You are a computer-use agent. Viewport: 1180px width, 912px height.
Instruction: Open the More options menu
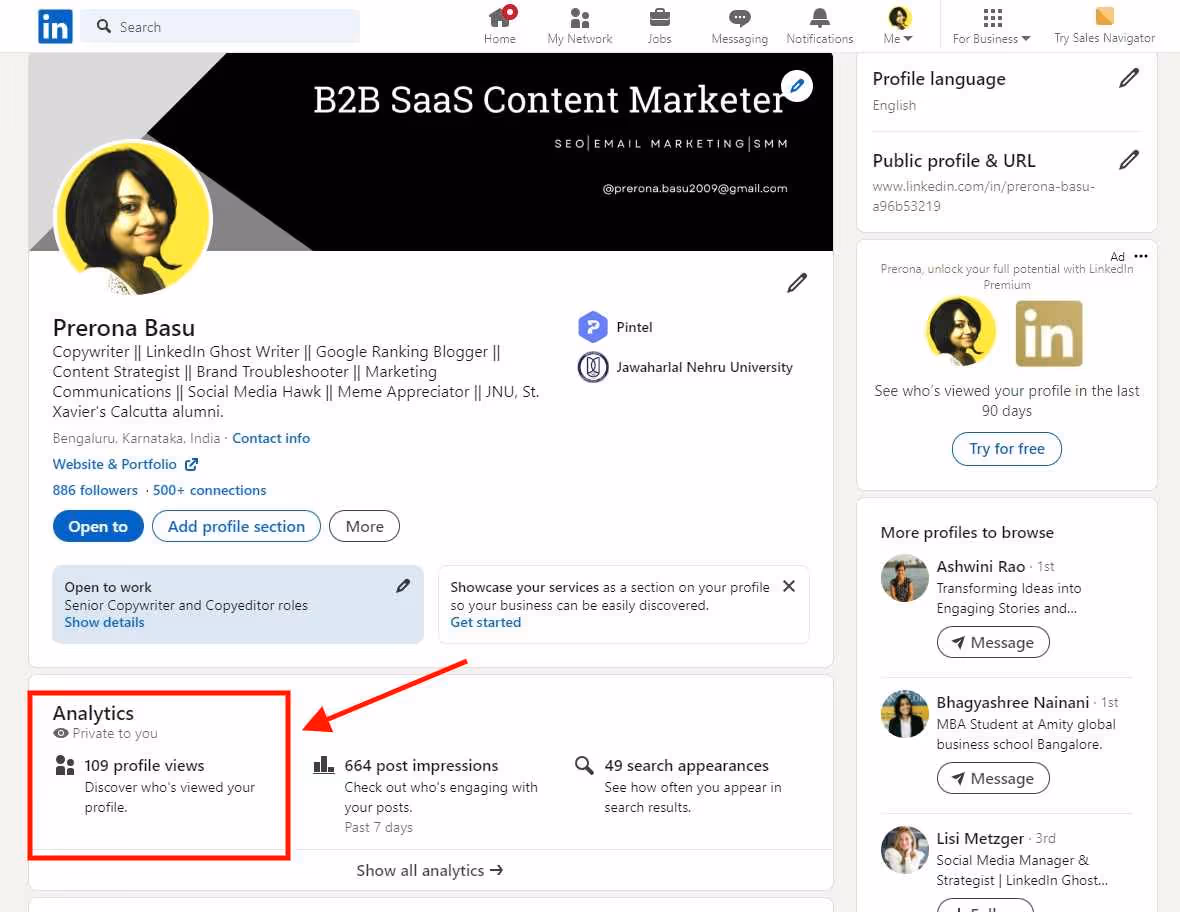point(364,526)
